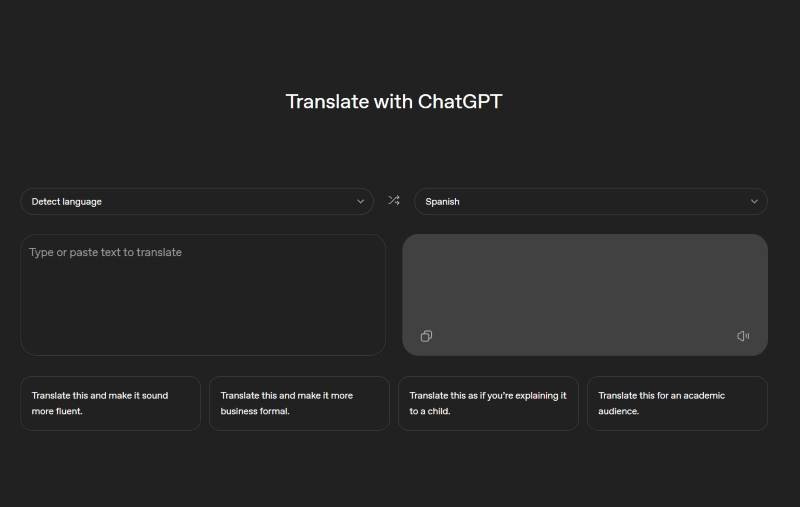Click the 'Spanish' label text
The height and width of the screenshot is (507, 800).
(x=442, y=202)
